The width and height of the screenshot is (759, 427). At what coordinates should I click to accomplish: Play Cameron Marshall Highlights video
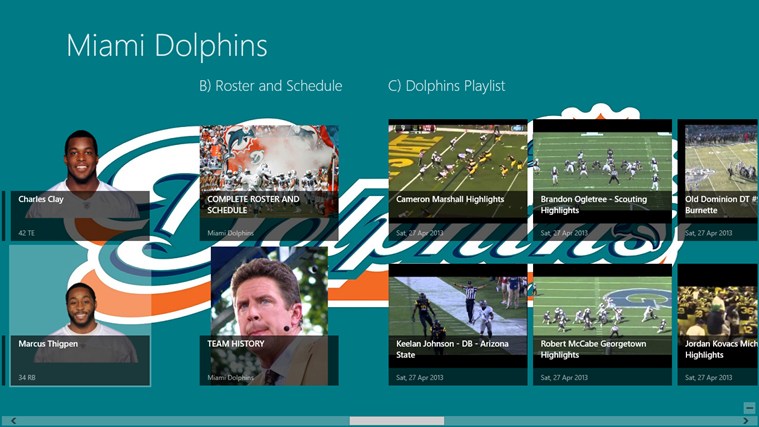pos(457,180)
